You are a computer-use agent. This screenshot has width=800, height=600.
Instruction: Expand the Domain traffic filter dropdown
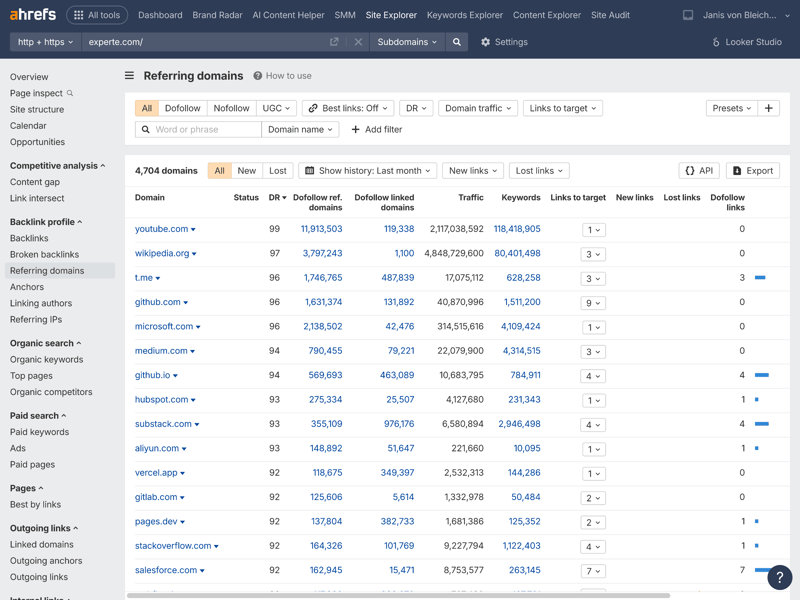tap(477, 108)
